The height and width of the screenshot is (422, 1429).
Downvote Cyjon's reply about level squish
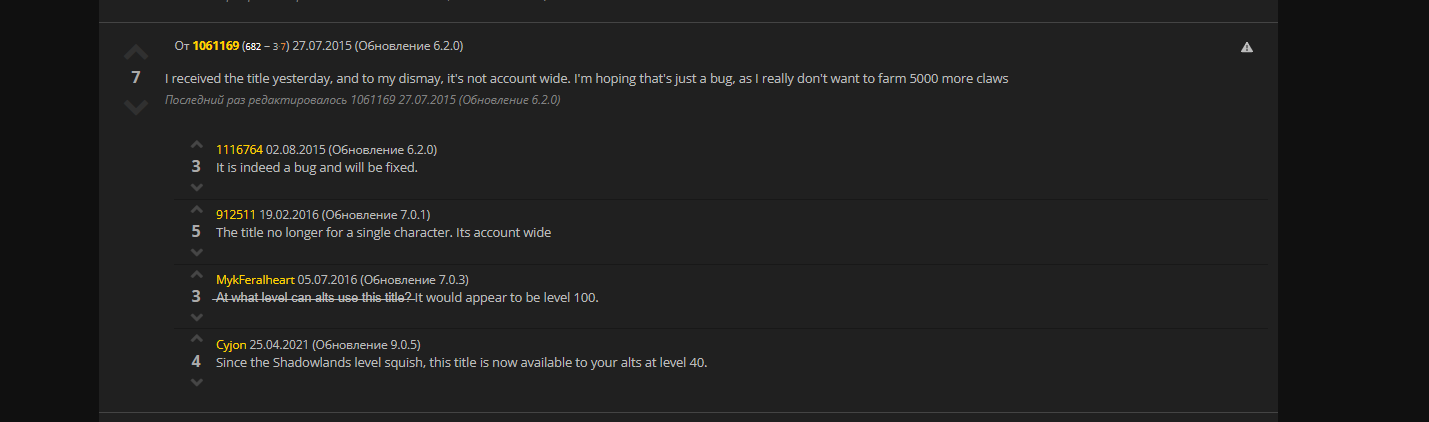196,382
